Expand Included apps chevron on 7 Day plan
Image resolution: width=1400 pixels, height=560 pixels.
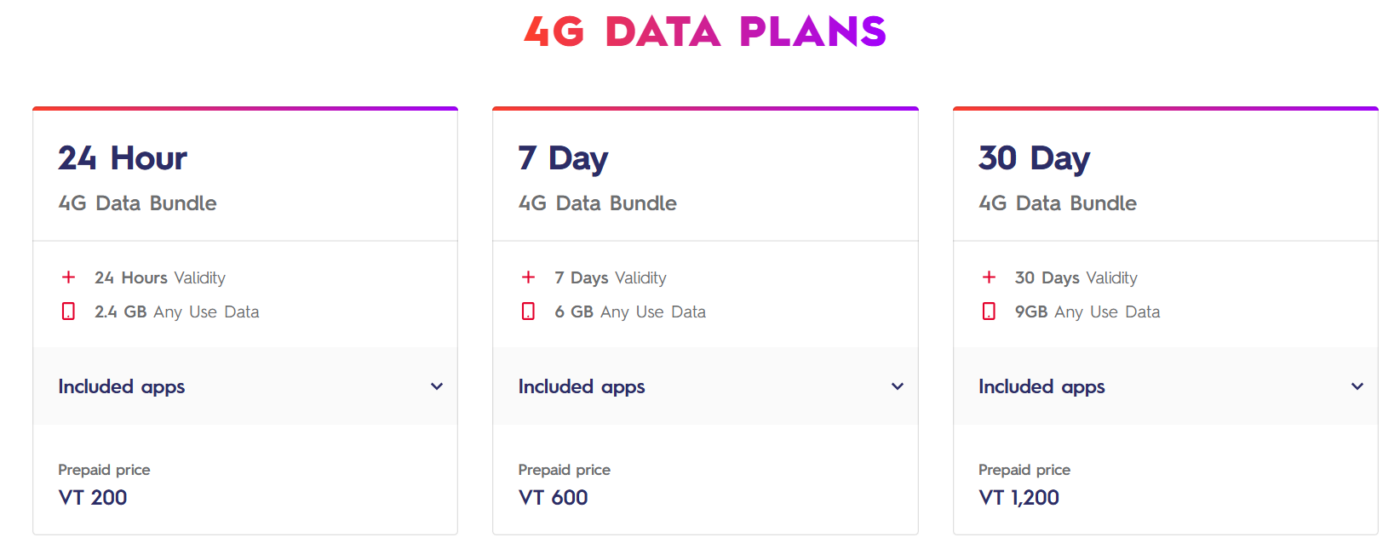(x=897, y=387)
